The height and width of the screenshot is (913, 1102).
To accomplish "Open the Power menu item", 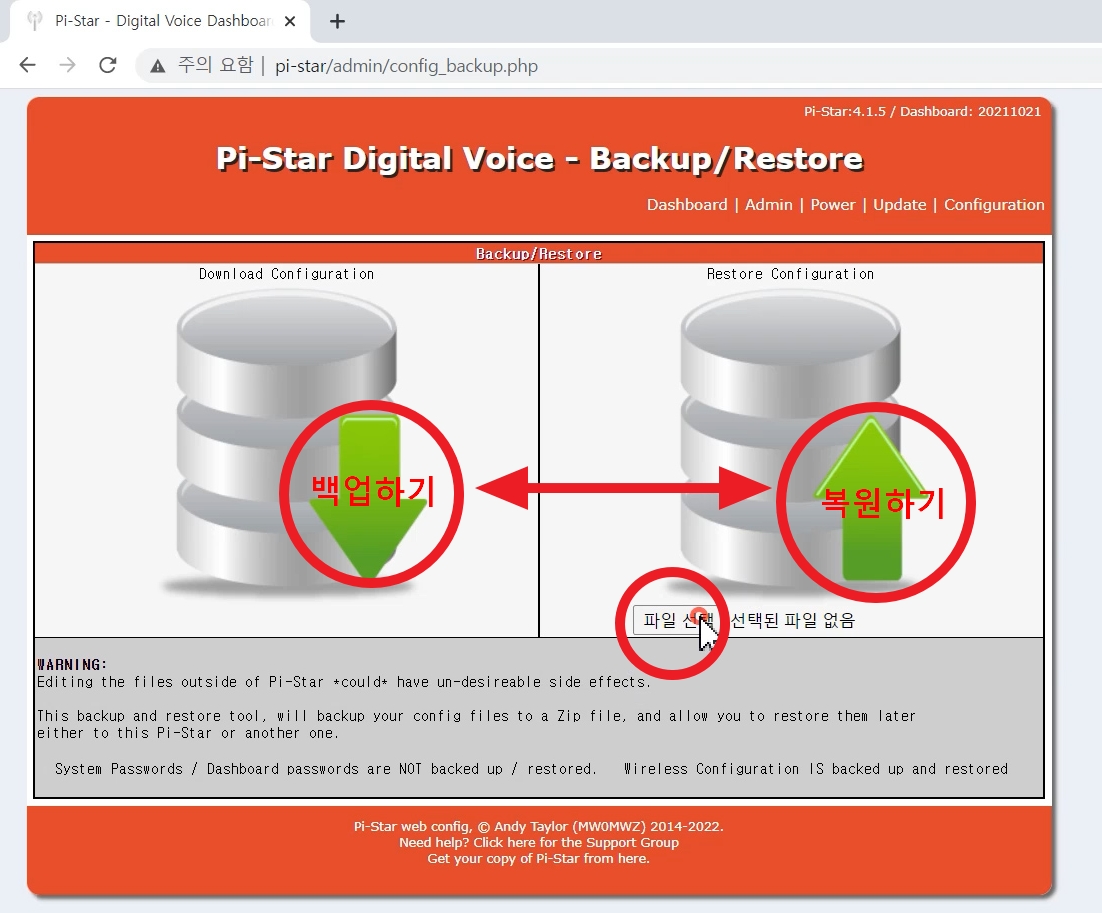I will pyautogui.click(x=833, y=204).
